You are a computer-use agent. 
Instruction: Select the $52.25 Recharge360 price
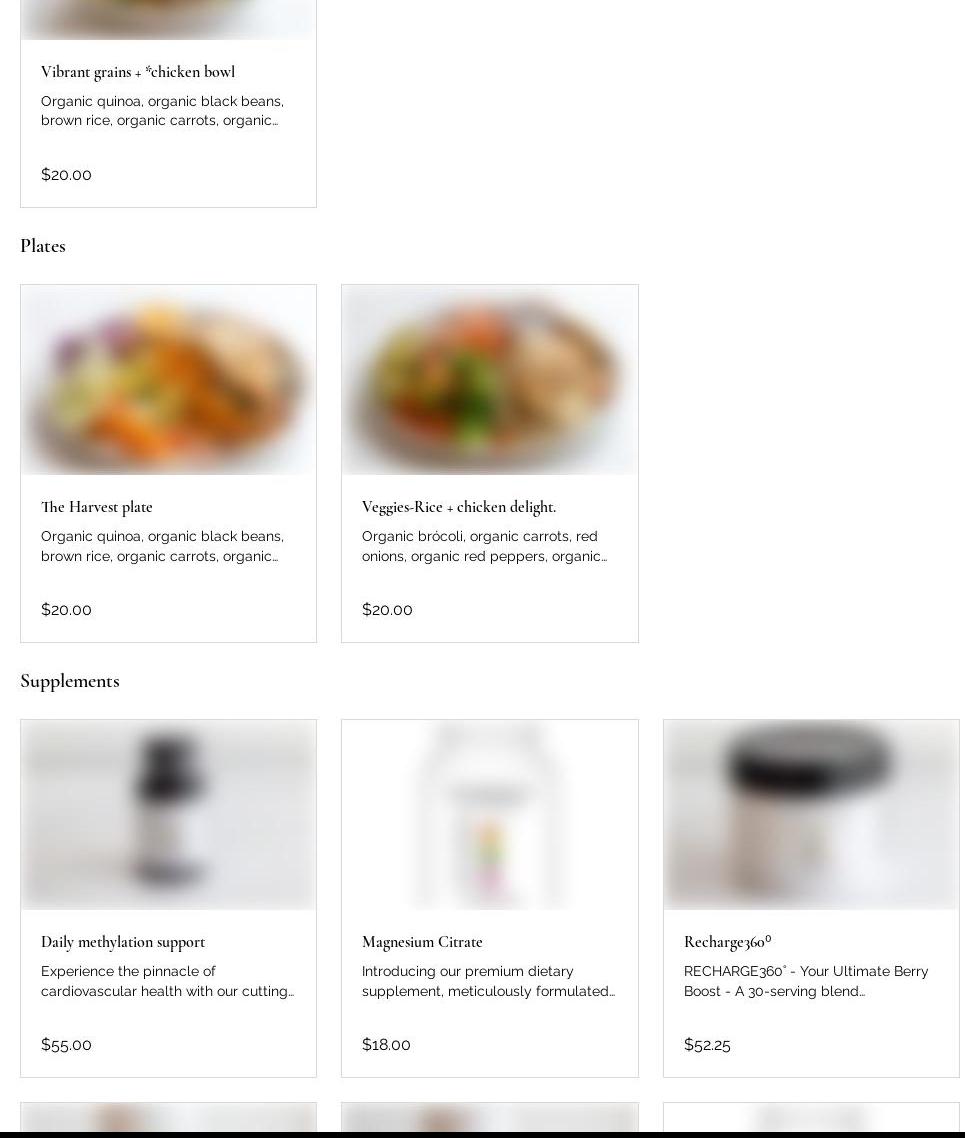click(707, 1044)
